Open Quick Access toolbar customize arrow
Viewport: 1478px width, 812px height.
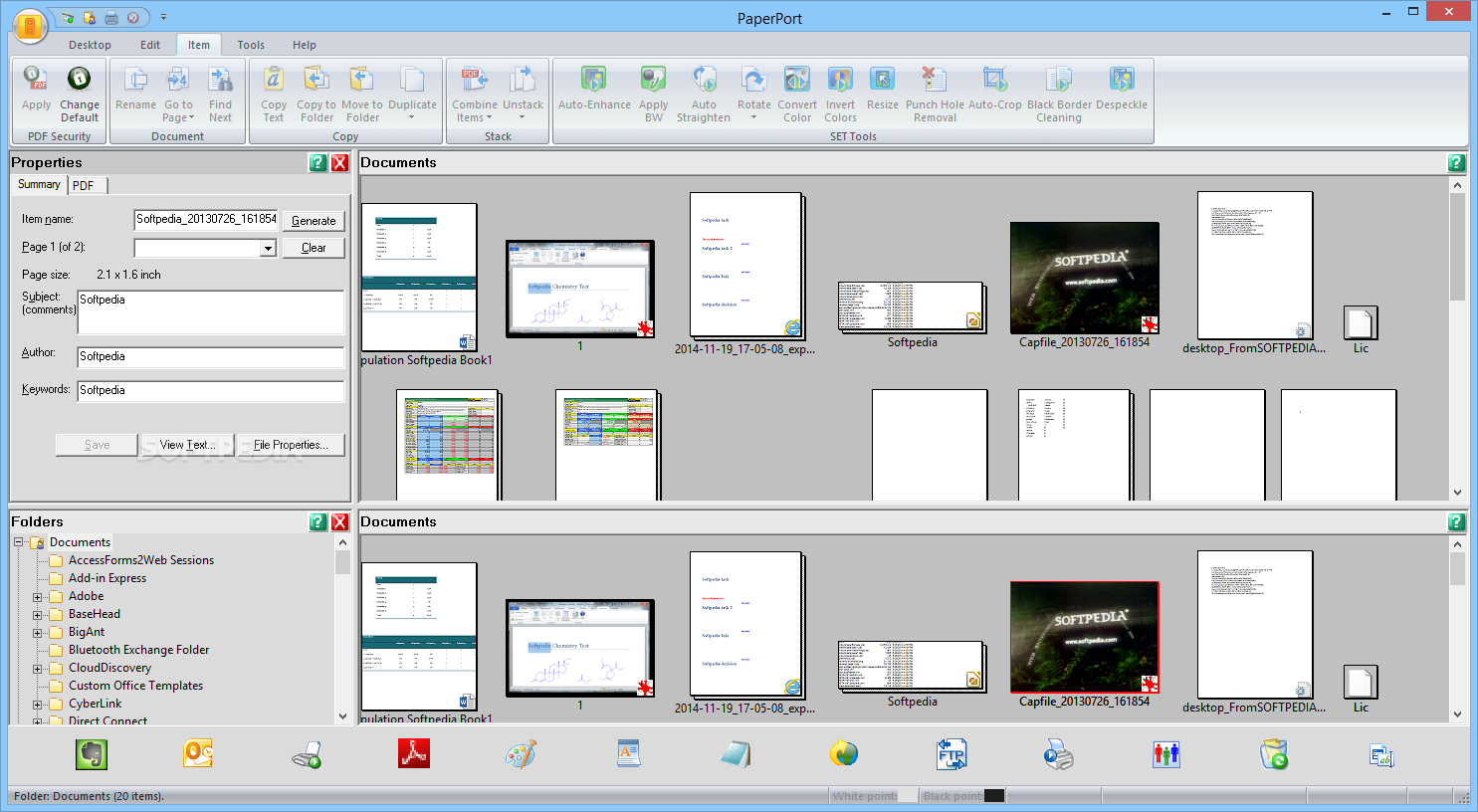163,17
